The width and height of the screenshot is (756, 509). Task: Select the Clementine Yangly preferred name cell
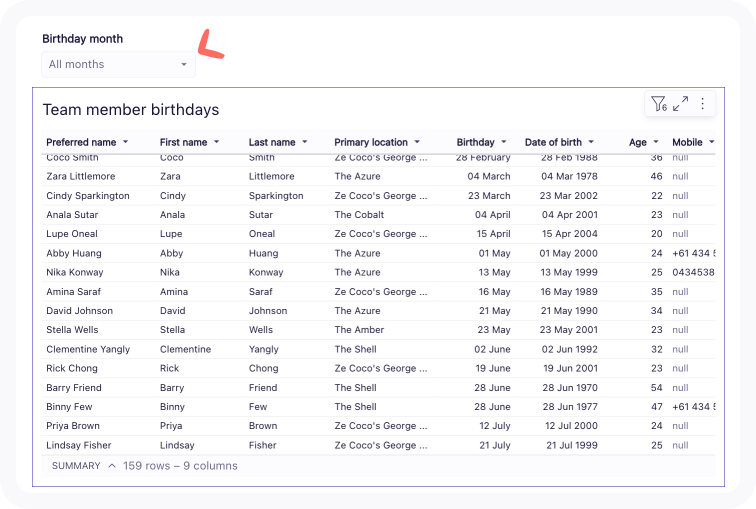click(x=88, y=349)
